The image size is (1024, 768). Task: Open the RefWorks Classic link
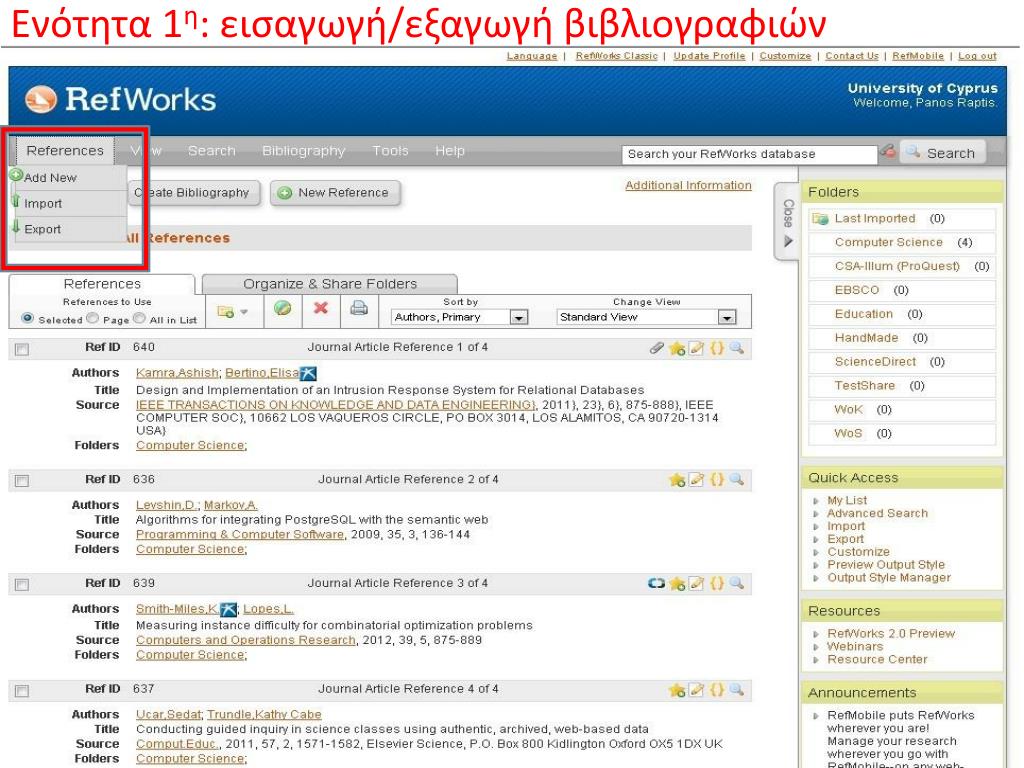click(616, 56)
